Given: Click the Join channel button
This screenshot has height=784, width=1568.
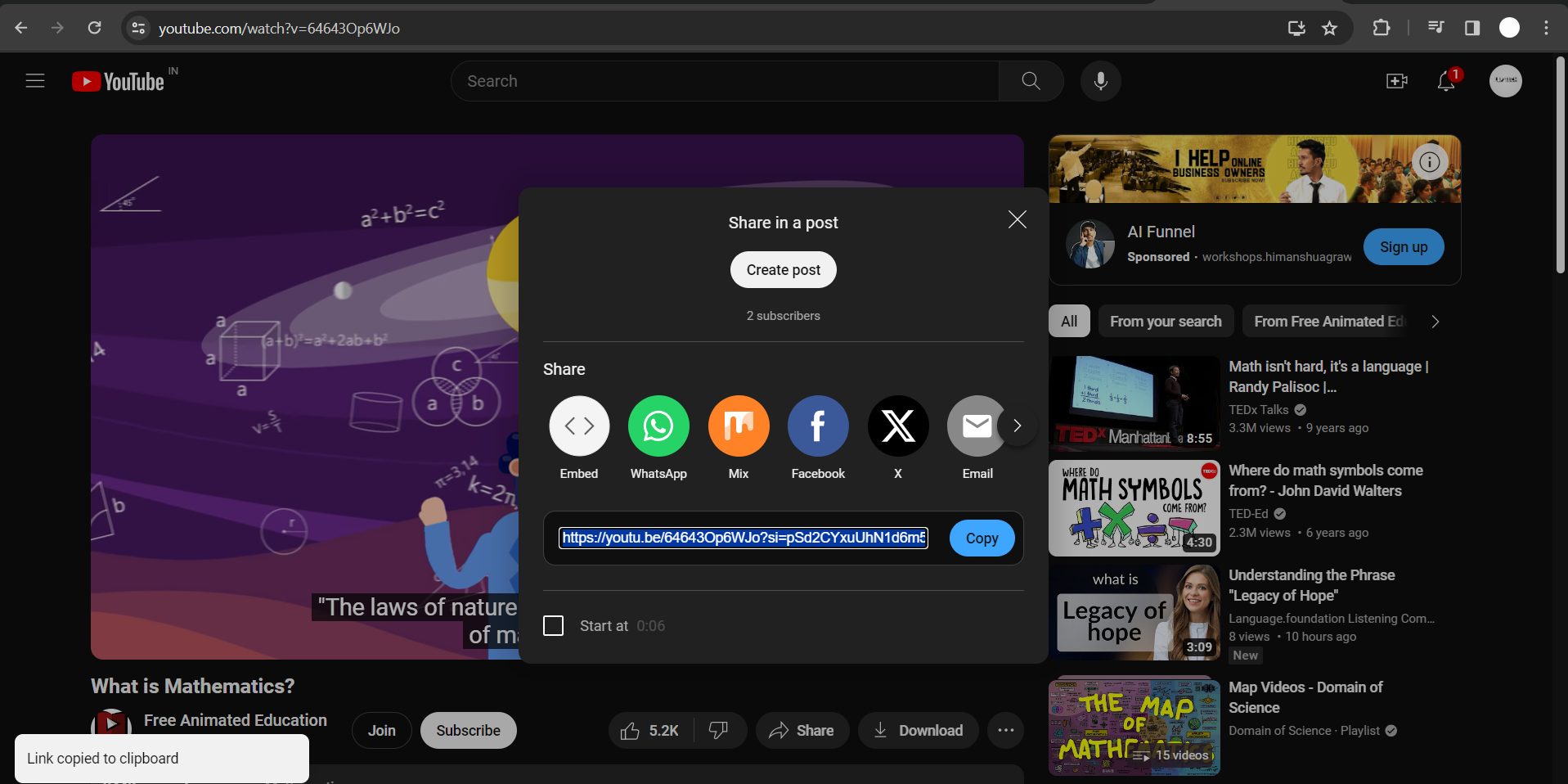Looking at the screenshot, I should pyautogui.click(x=382, y=731).
